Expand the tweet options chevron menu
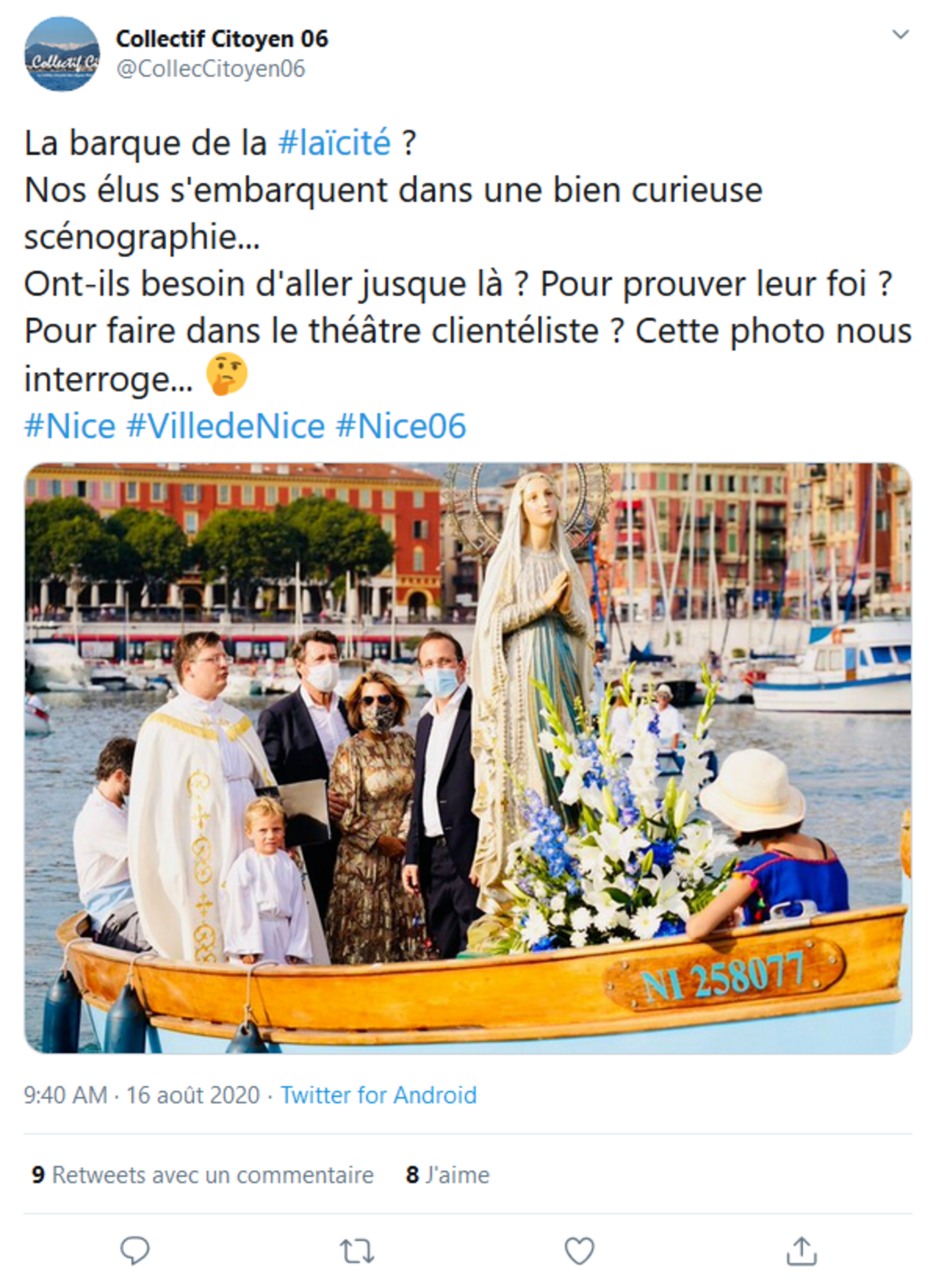The width and height of the screenshot is (936, 1288). [x=900, y=34]
